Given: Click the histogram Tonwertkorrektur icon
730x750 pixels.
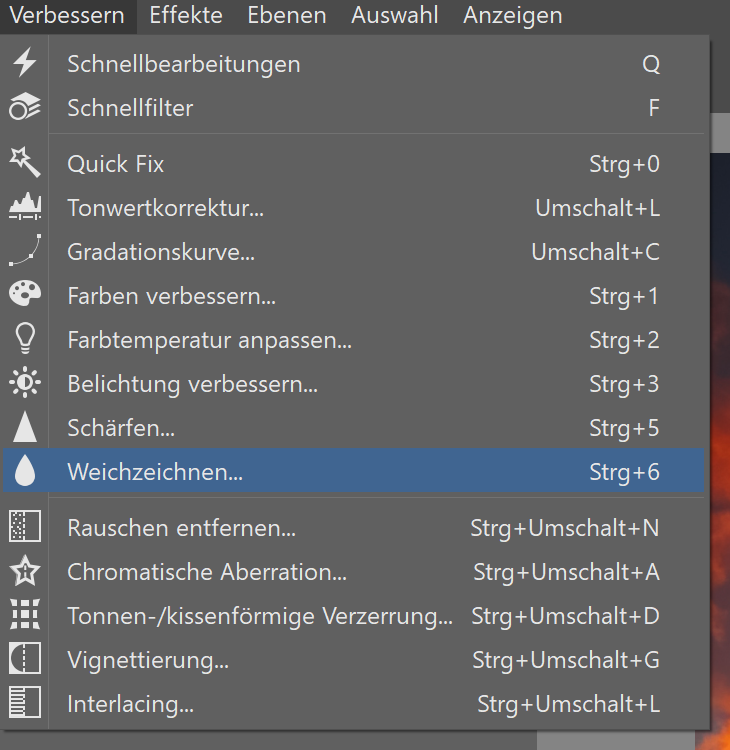Looking at the screenshot, I should [x=24, y=208].
